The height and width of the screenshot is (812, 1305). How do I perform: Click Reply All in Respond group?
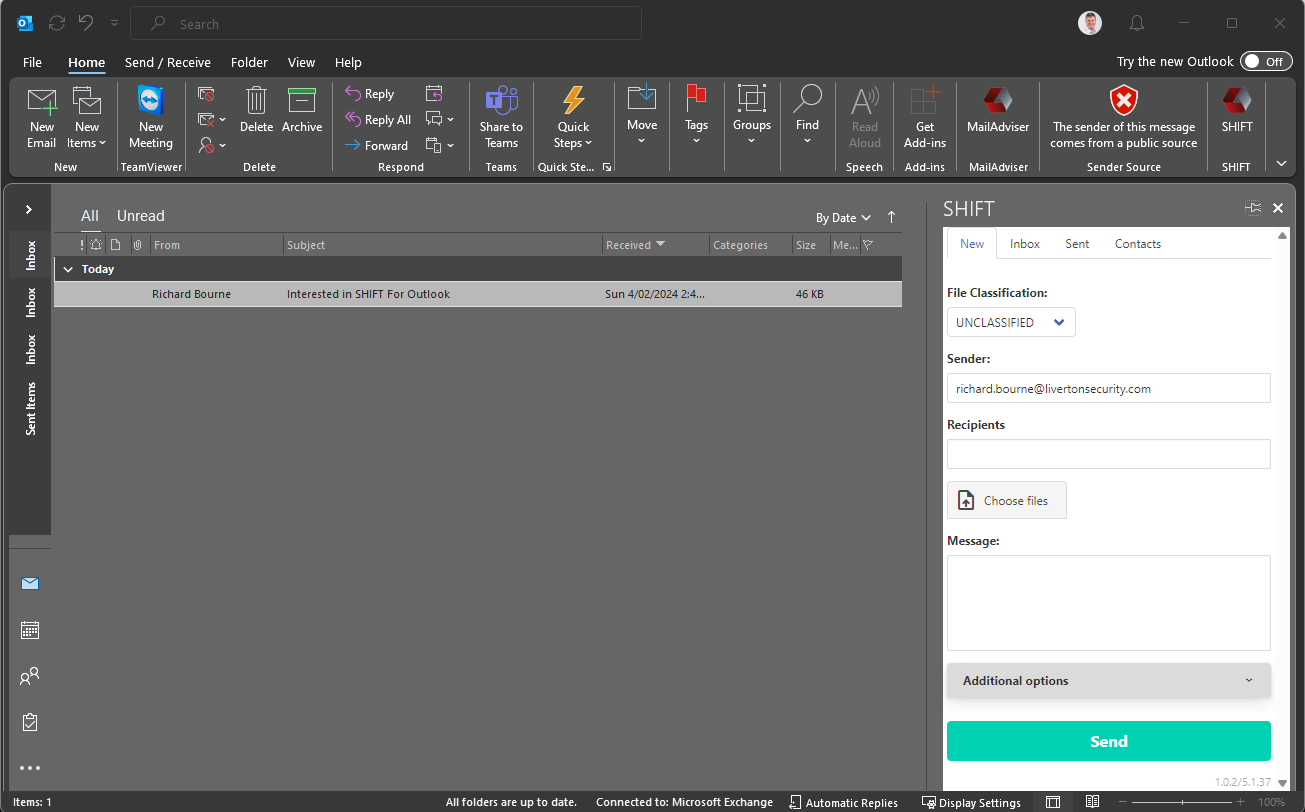(x=378, y=120)
